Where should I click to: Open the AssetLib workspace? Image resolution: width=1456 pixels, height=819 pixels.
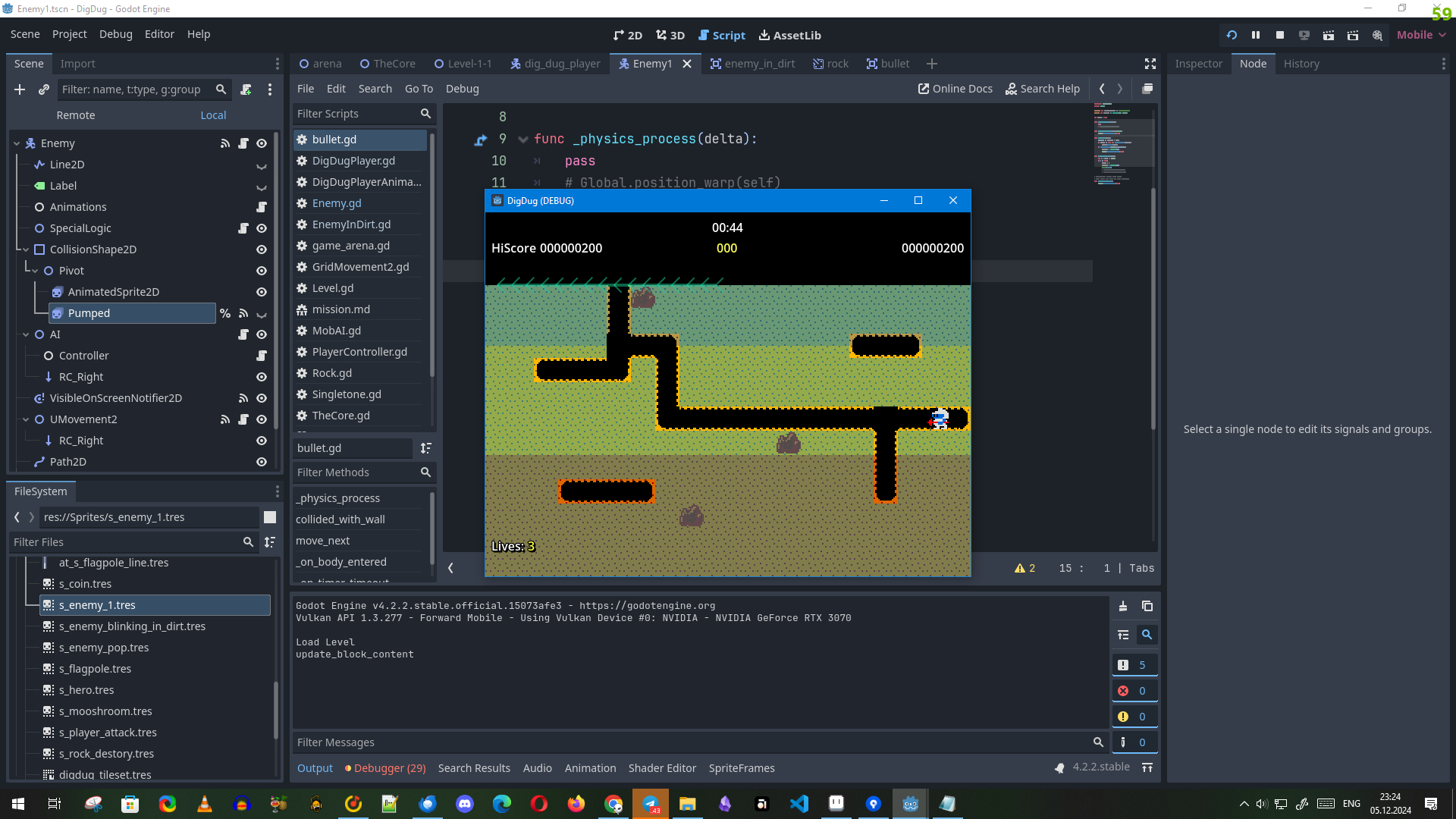789,35
